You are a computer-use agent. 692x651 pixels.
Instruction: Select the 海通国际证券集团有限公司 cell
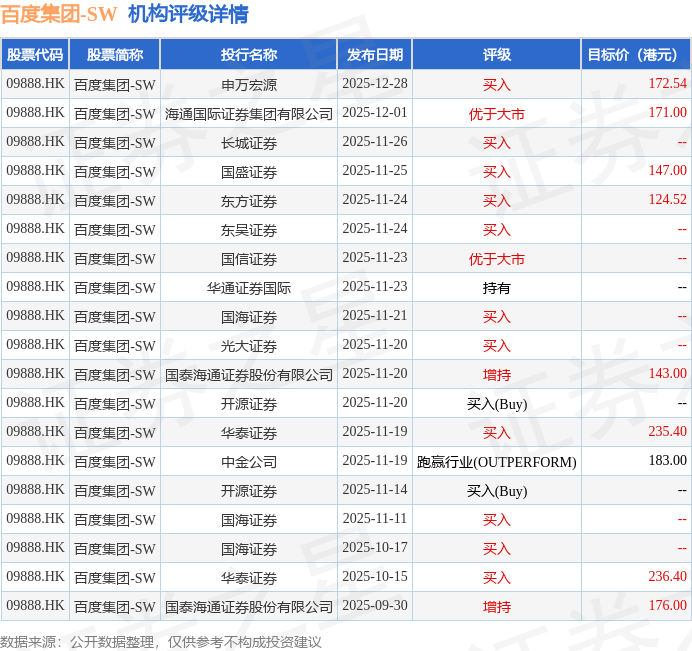point(249,113)
